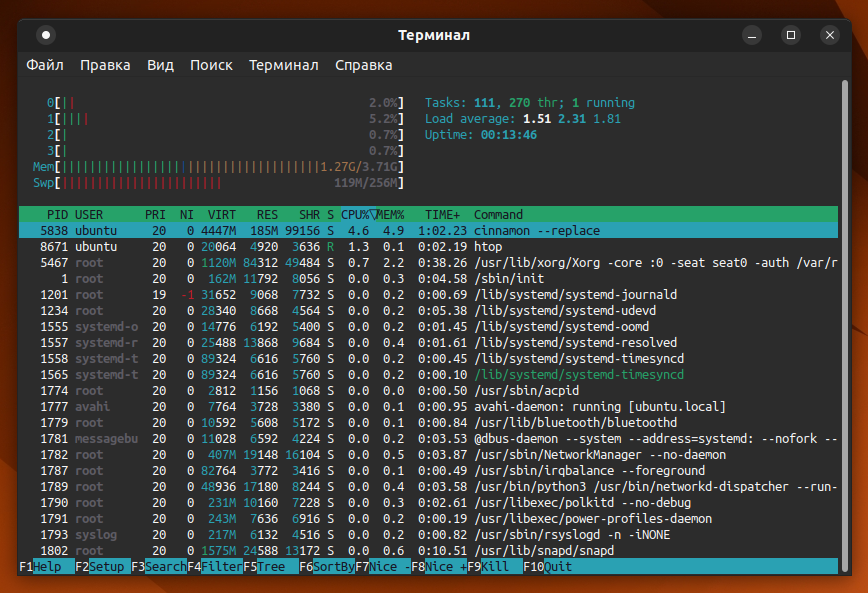868x593 pixels.
Task: Sort by VIRT column header
Action: [221, 214]
